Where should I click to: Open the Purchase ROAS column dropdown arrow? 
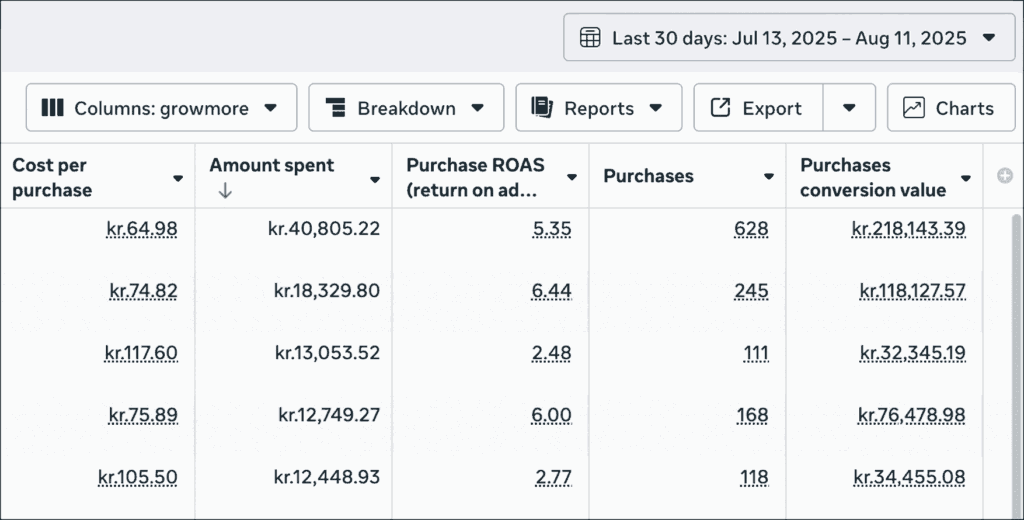[572, 178]
